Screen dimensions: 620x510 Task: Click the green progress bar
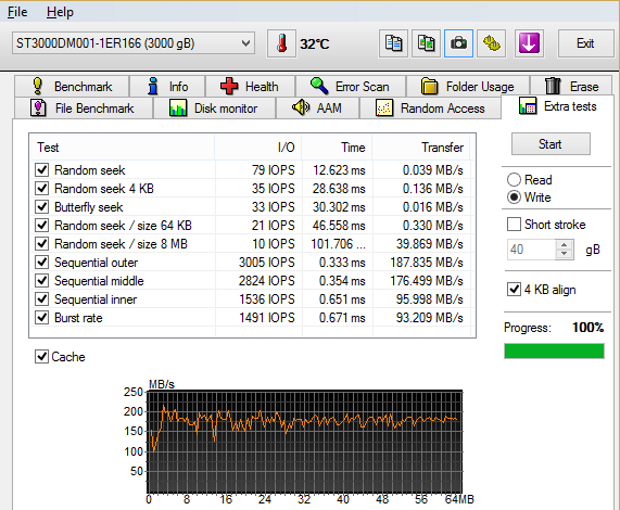click(557, 351)
